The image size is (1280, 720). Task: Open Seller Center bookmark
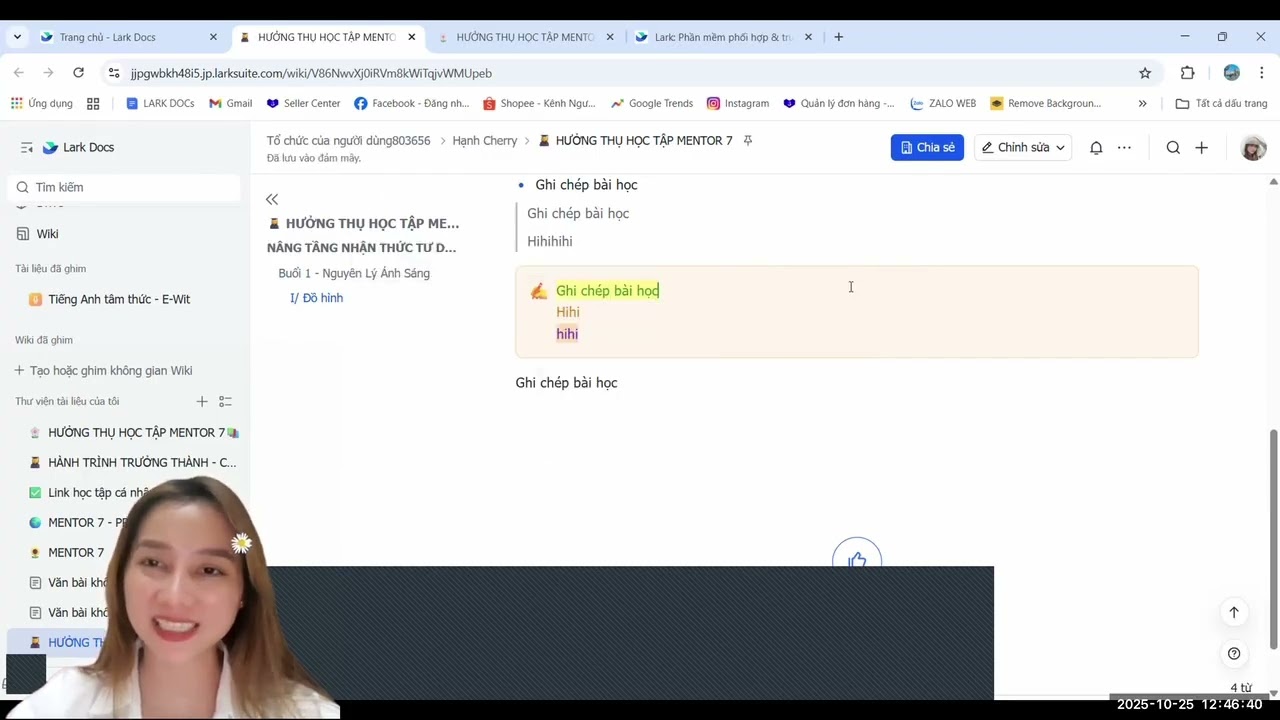pos(303,103)
